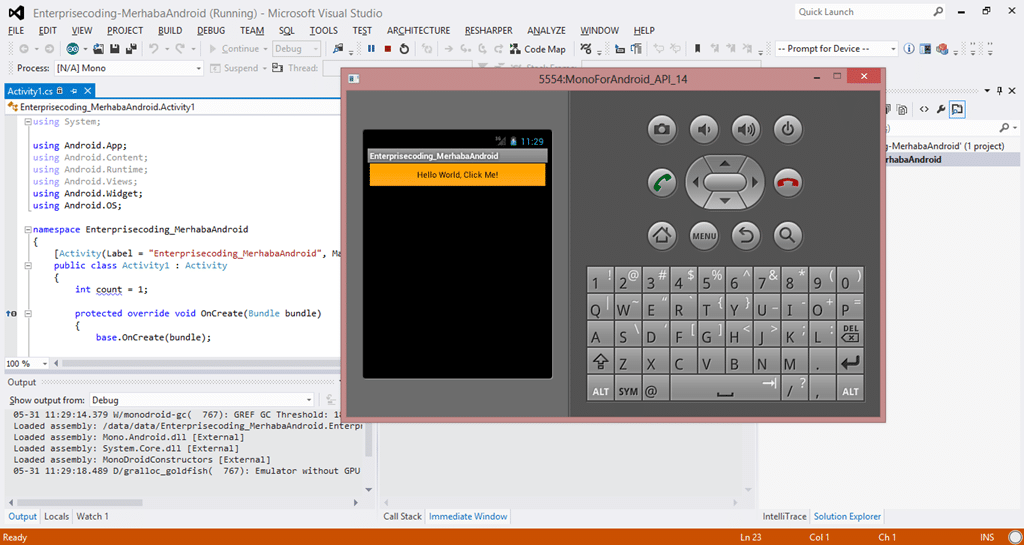Switch to the Watch 1 tab
The width and height of the screenshot is (1024, 545).
pos(93,516)
